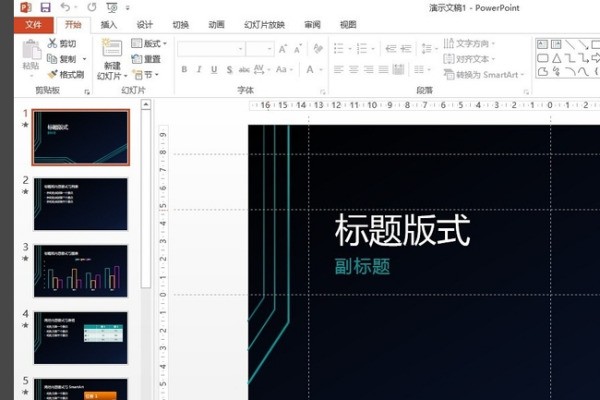The image size is (600, 400).
Task: Select the Elbow Connector shape
Action: (x=570, y=58)
